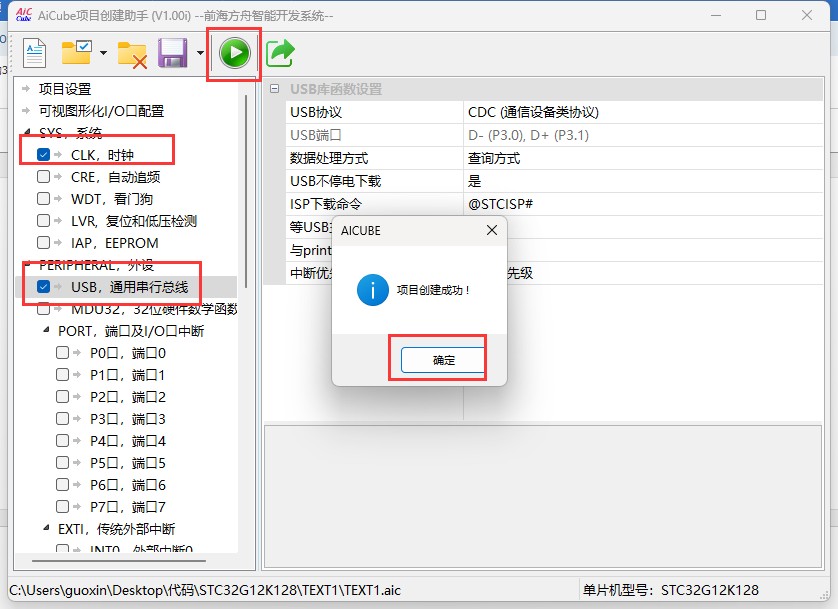
Task: Click the AiCube app logo in title bar
Action: click(x=24, y=15)
